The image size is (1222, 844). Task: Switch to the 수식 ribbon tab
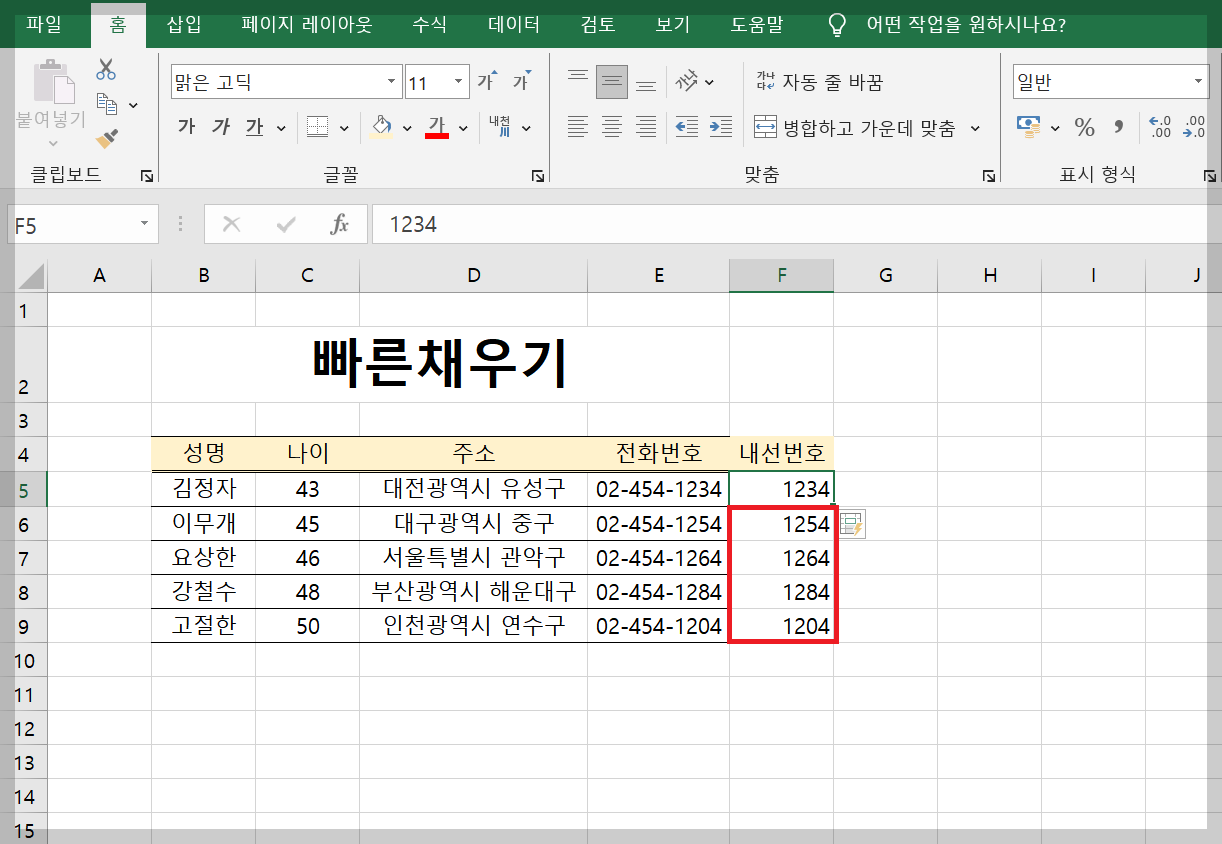(429, 24)
